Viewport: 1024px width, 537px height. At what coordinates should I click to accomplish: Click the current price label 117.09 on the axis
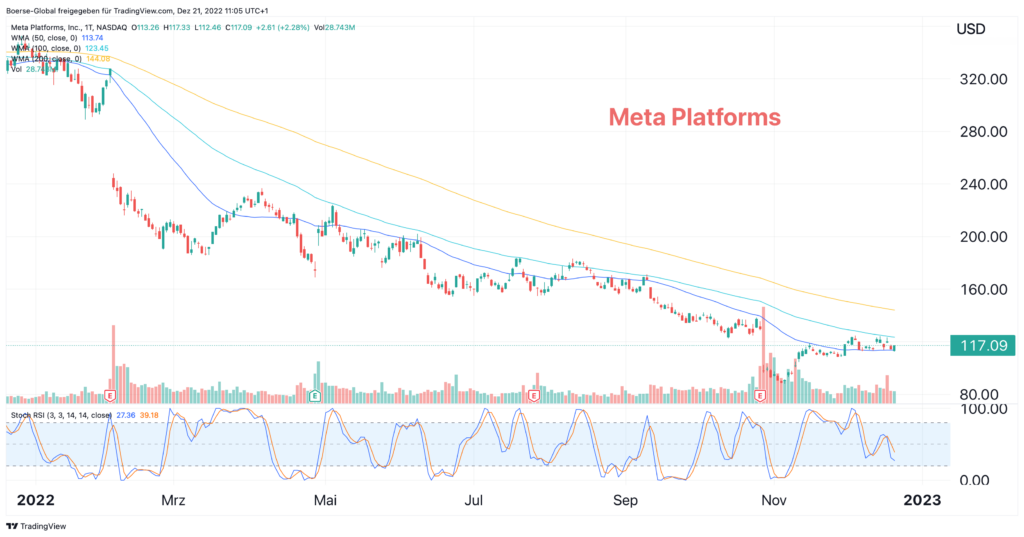(x=983, y=346)
